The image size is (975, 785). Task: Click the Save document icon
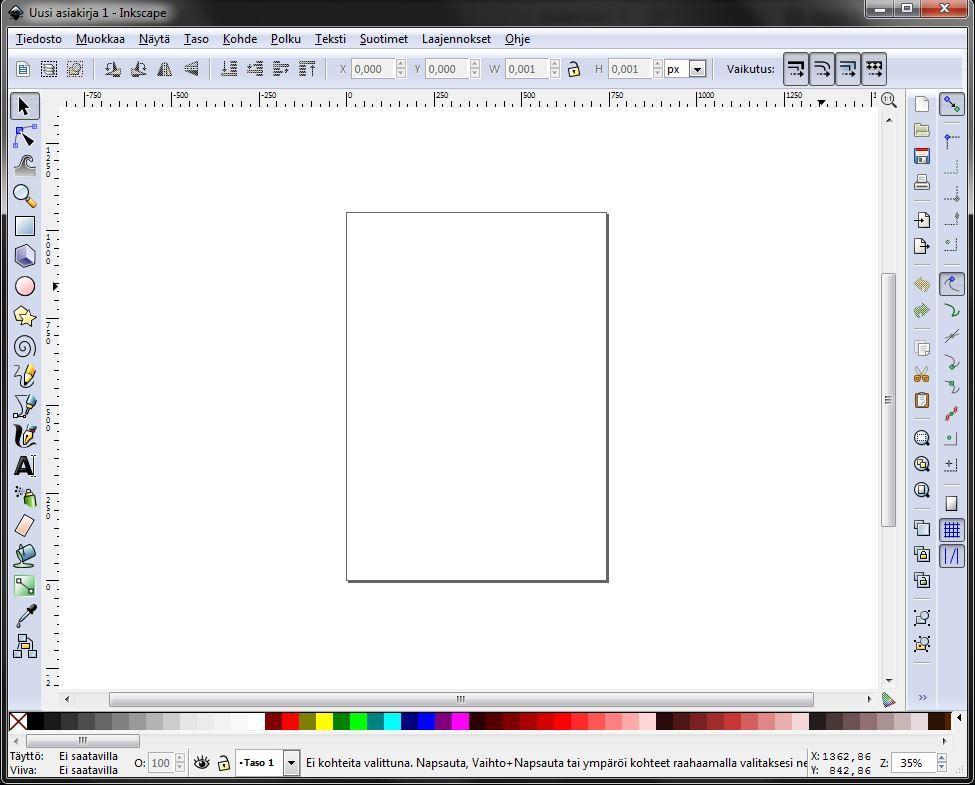(922, 156)
